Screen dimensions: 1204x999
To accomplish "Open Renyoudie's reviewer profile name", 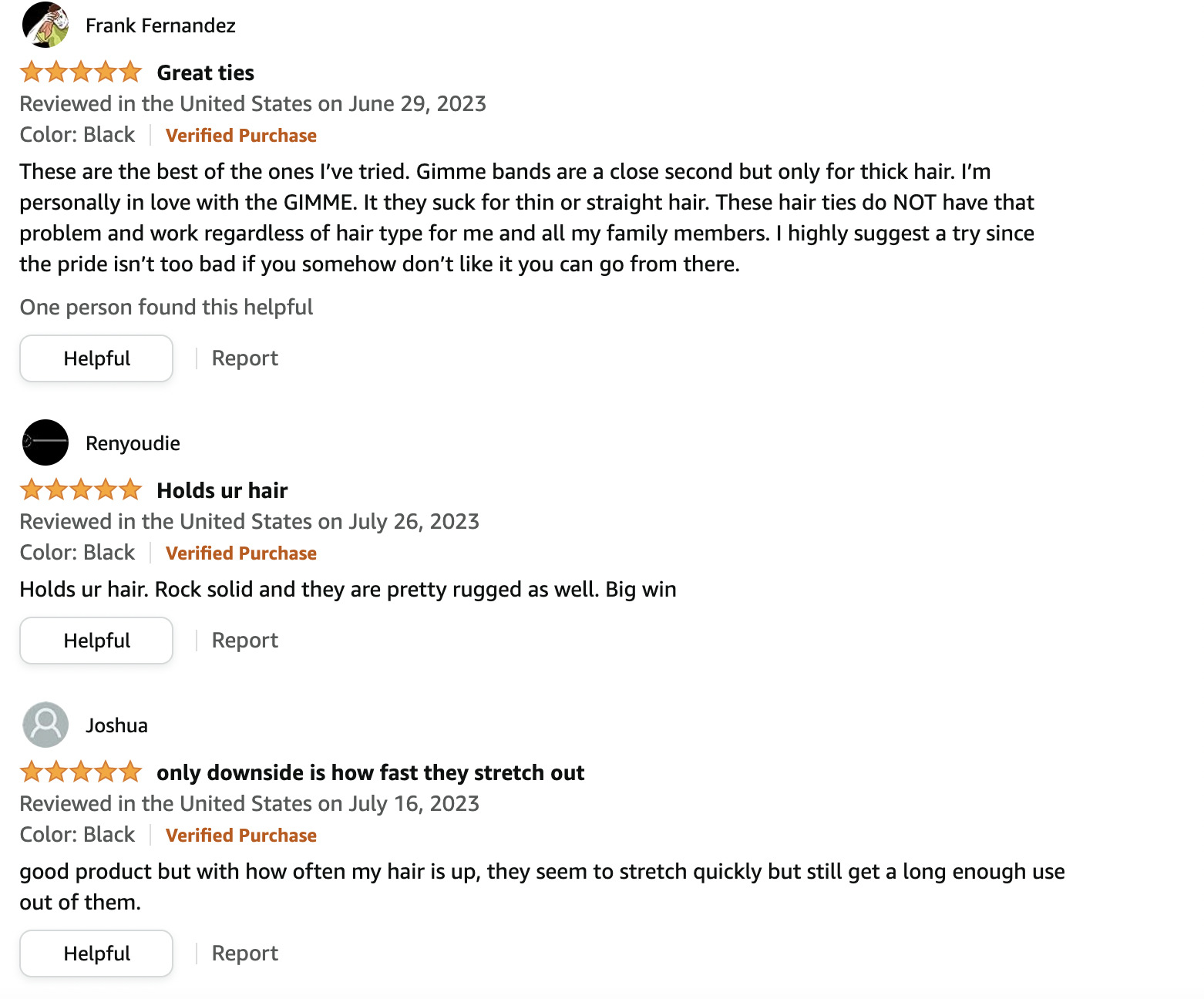I will coord(133,443).
